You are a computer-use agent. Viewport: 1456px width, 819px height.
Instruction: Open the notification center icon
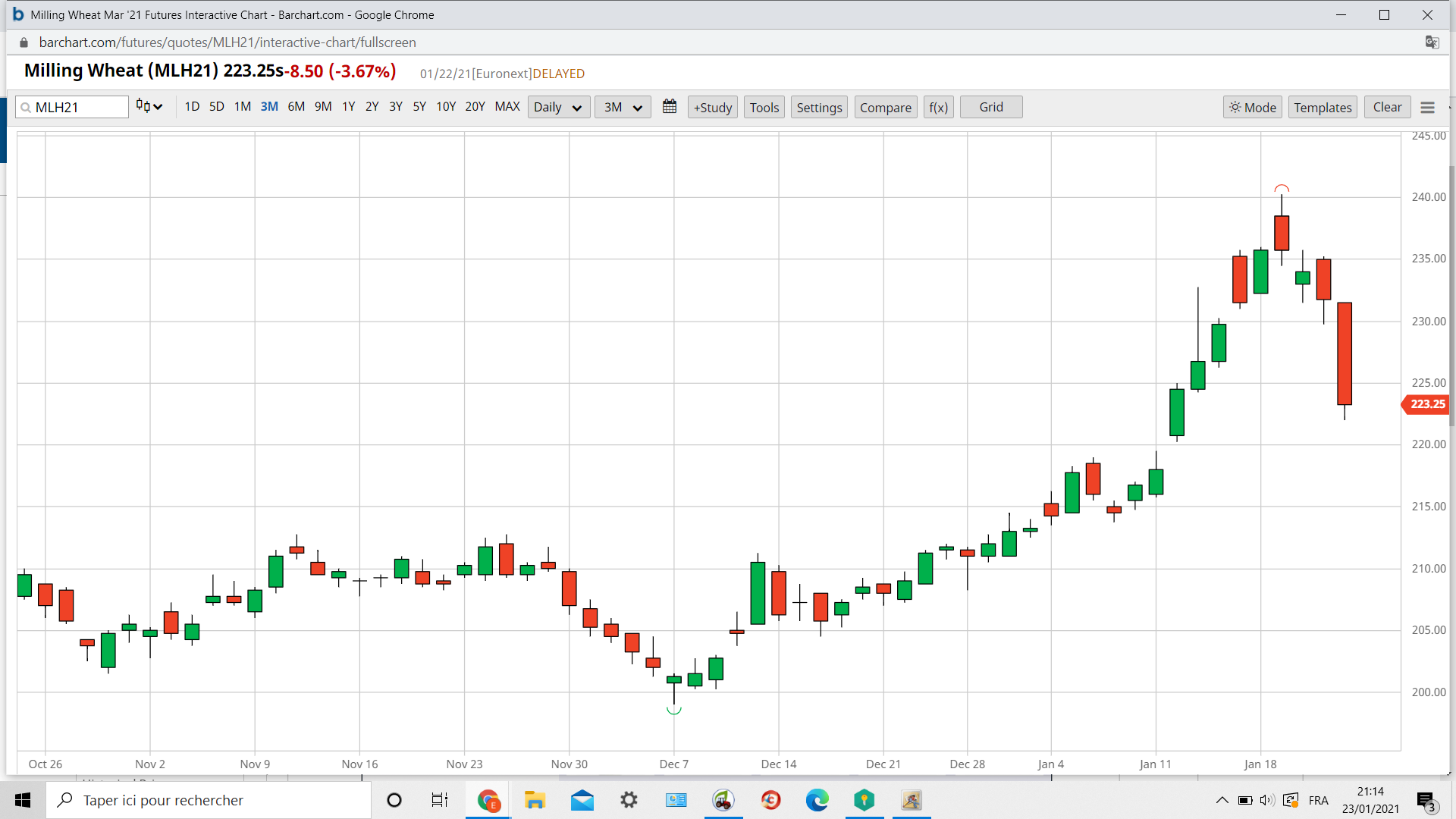click(x=1426, y=801)
